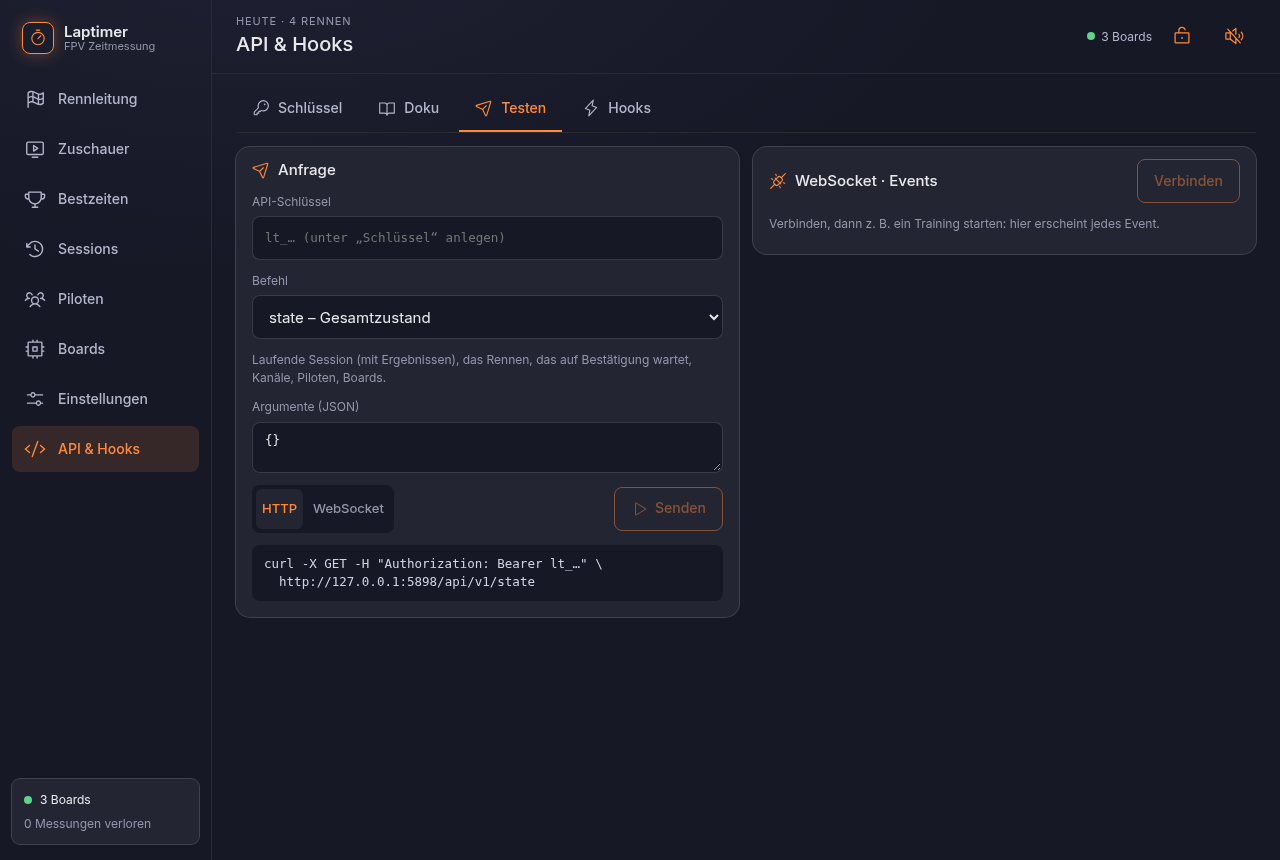Click the Senden button
1280x860 pixels.
coord(668,509)
